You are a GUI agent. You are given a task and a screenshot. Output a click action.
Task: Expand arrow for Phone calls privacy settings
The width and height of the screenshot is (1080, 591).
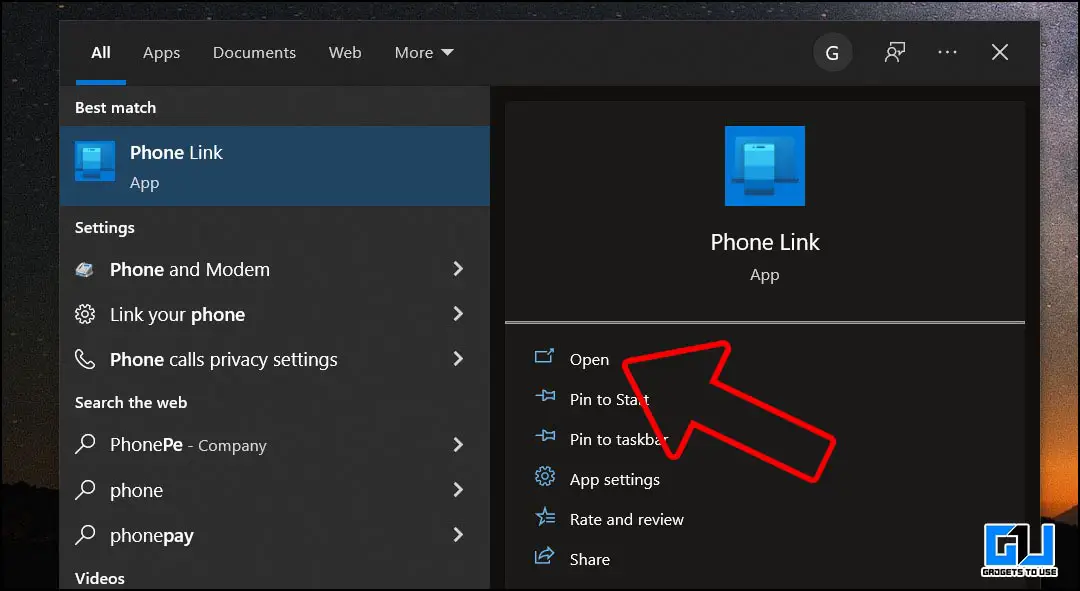458,358
